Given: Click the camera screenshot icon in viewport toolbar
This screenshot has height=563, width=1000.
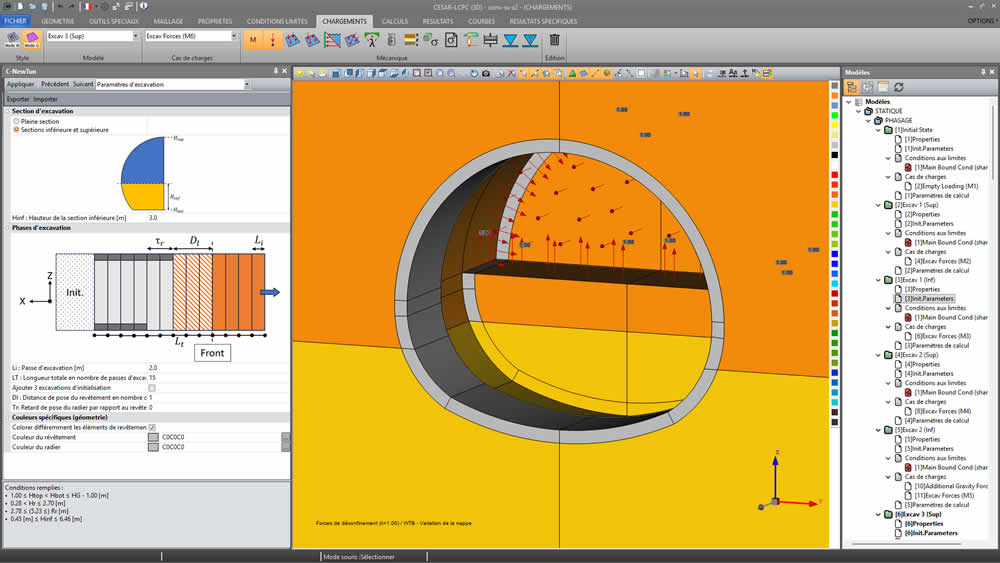Looking at the screenshot, I should (486, 73).
